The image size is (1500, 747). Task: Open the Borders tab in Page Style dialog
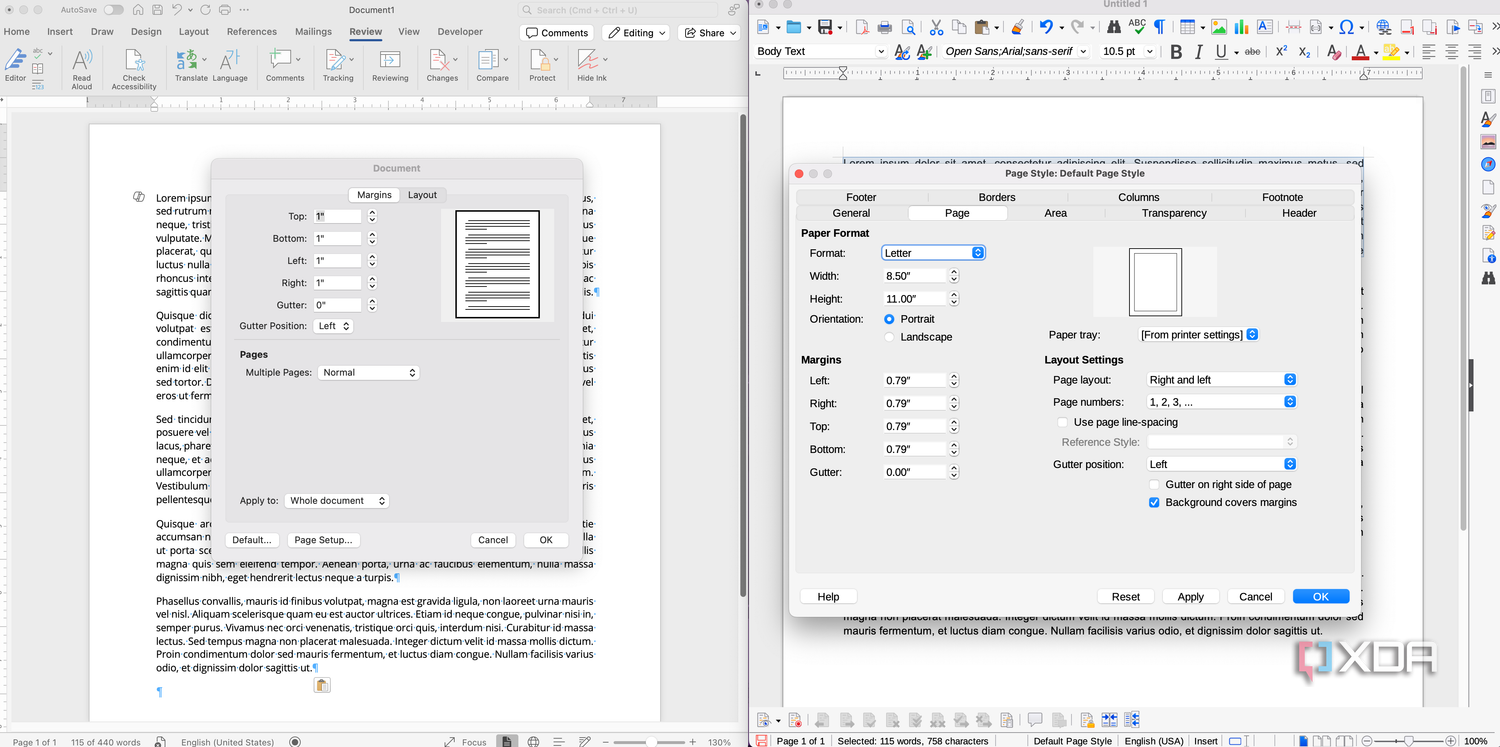[997, 197]
